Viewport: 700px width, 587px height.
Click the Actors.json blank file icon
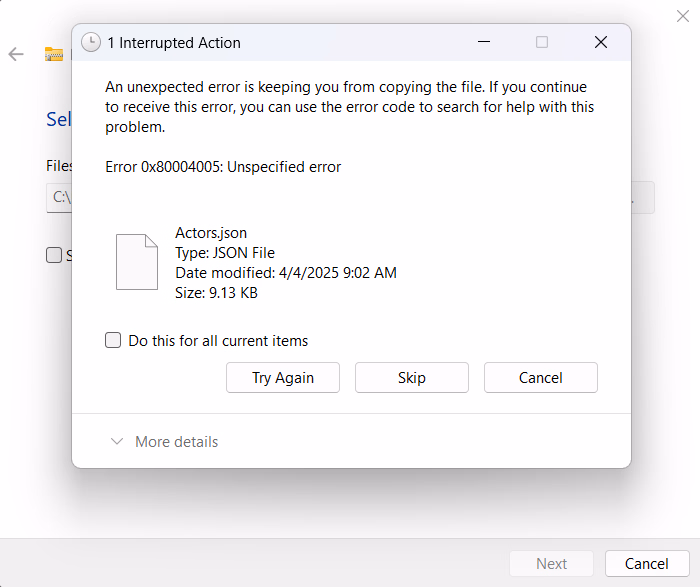[x=137, y=262]
